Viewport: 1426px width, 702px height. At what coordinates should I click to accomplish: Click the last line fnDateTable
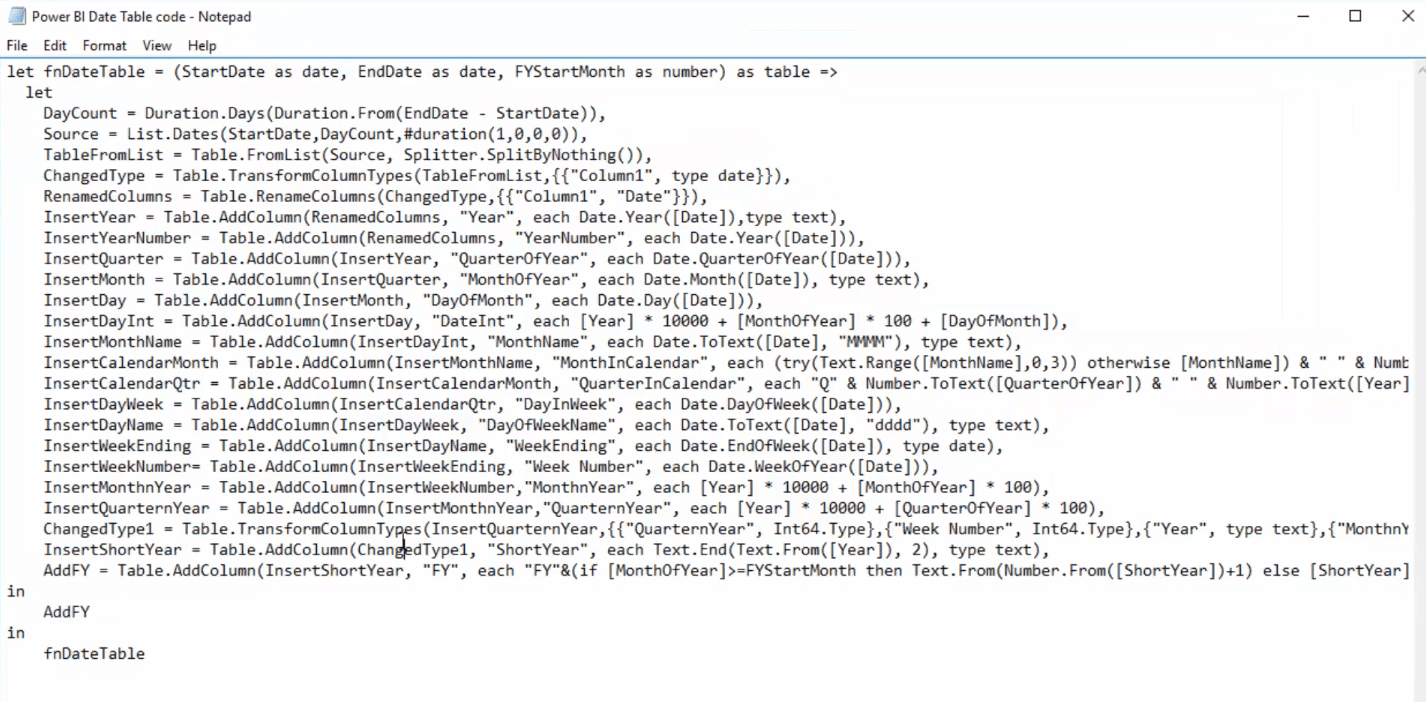[x=94, y=654]
